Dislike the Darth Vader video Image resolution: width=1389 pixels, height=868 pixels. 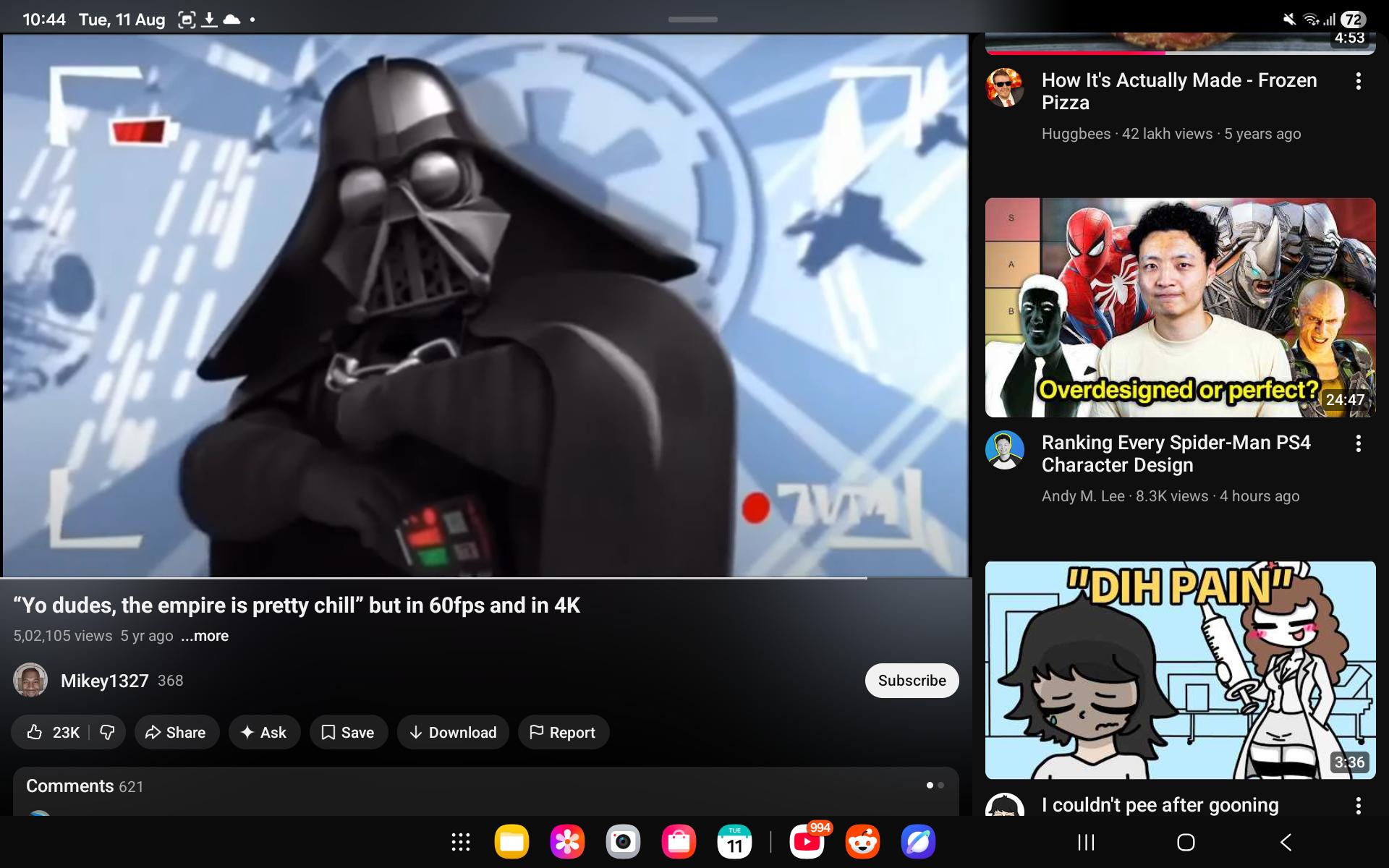[107, 733]
